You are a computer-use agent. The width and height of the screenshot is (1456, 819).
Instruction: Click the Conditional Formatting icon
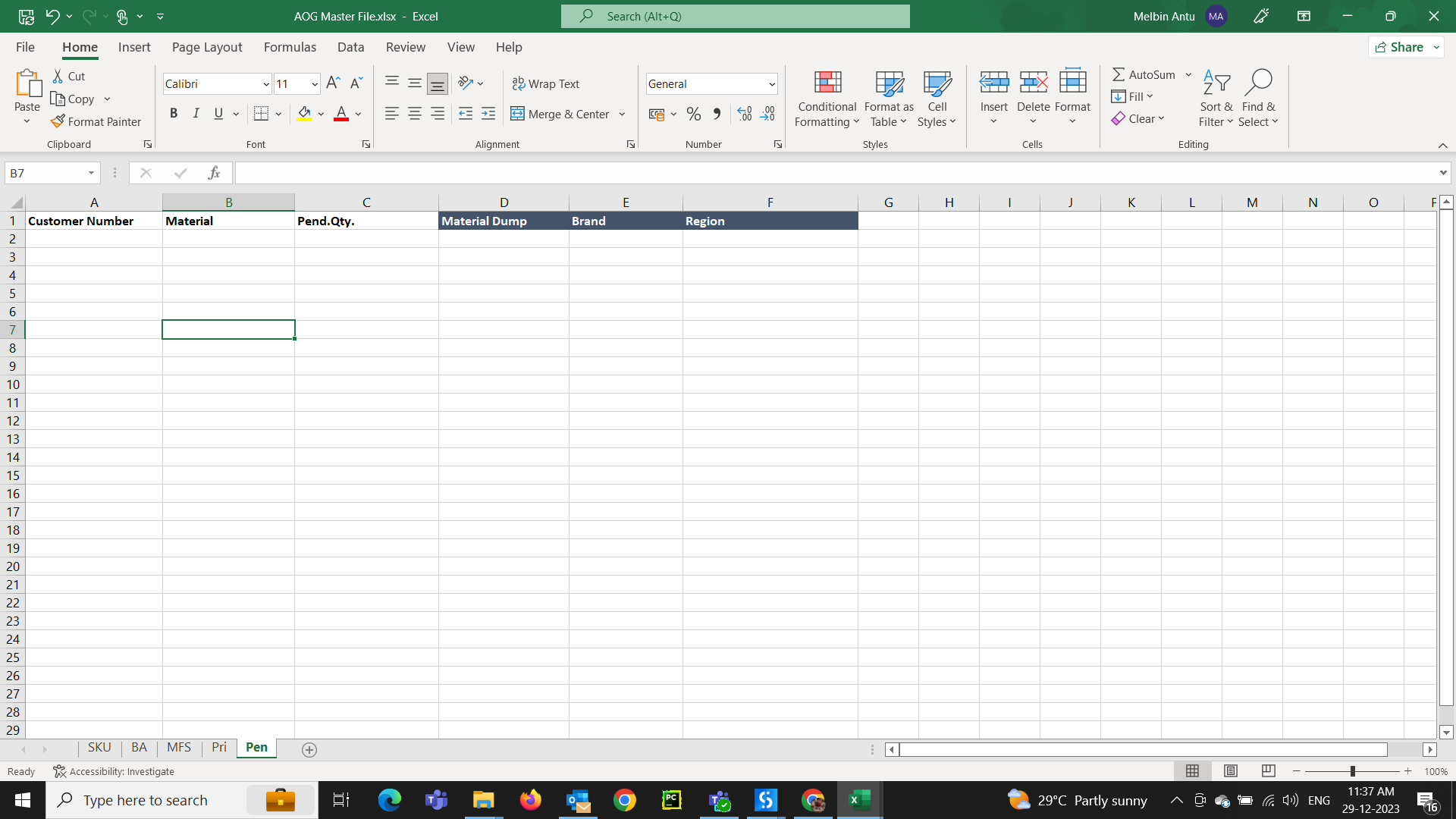tap(827, 83)
